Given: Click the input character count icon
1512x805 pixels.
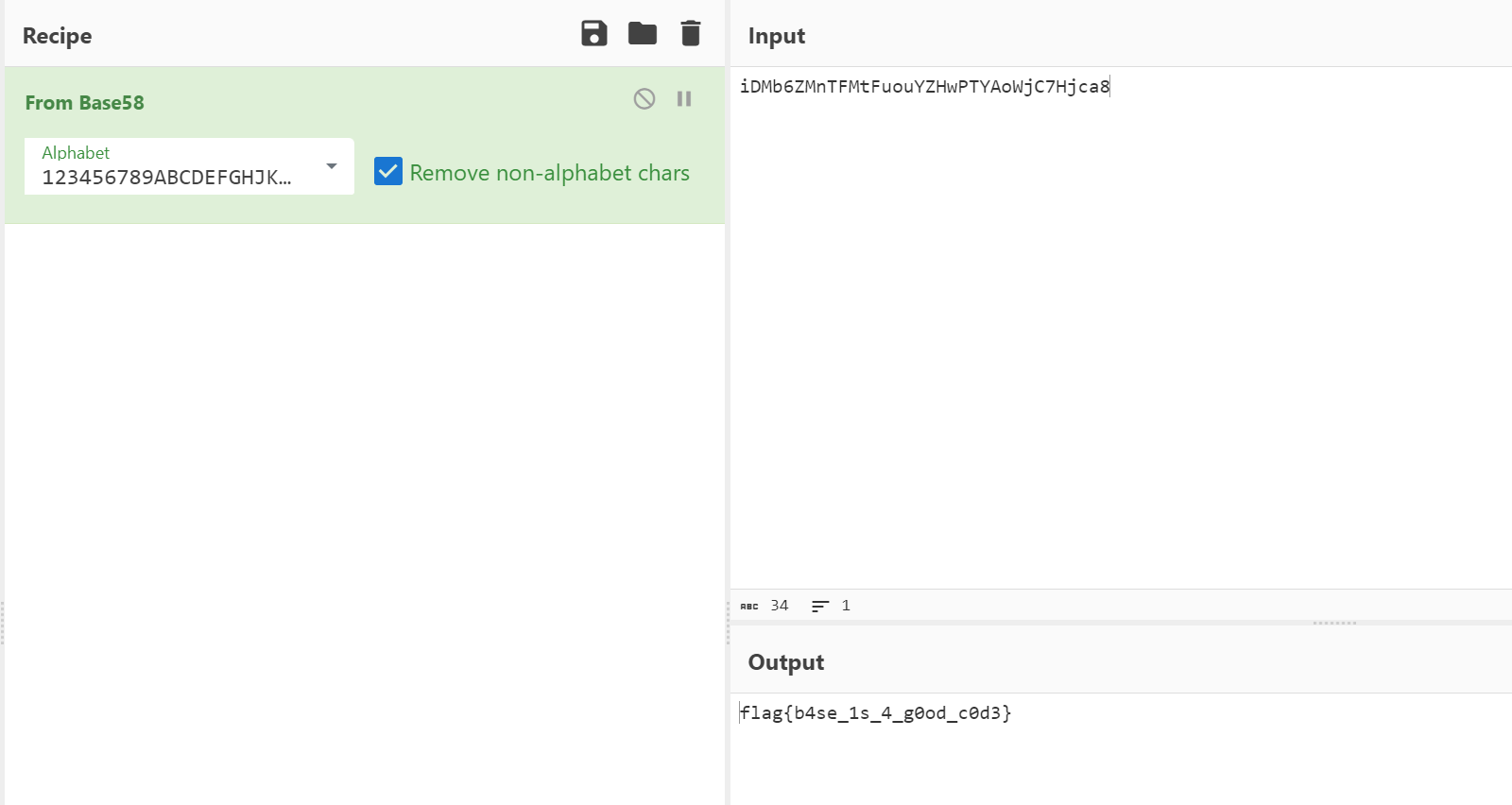Looking at the screenshot, I should point(749,607).
